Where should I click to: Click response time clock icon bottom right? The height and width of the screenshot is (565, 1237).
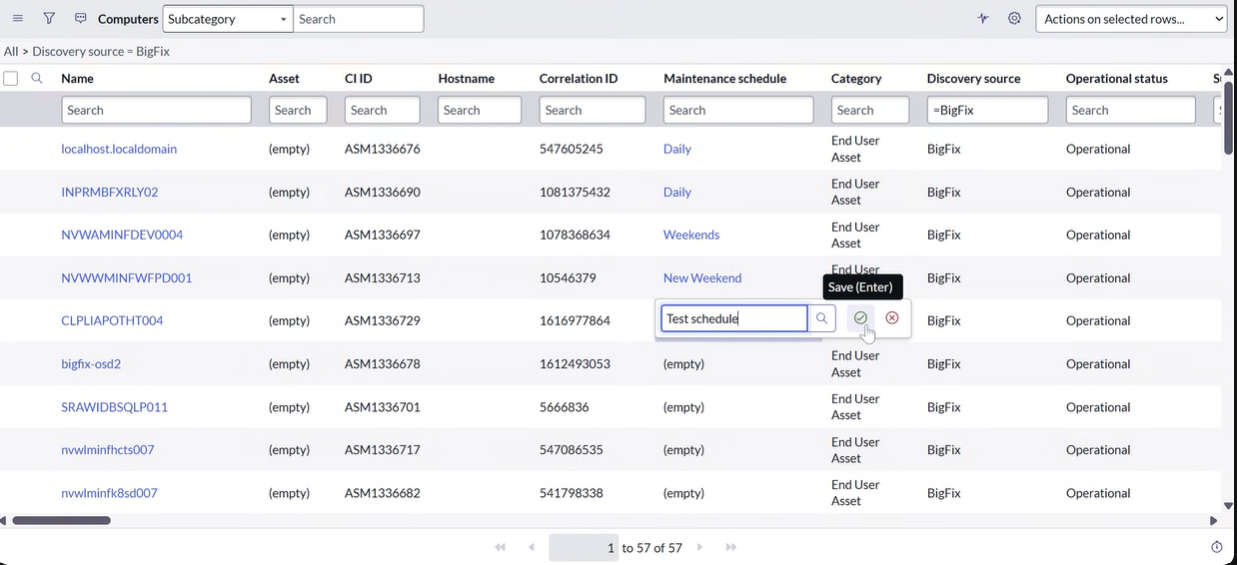click(1217, 547)
